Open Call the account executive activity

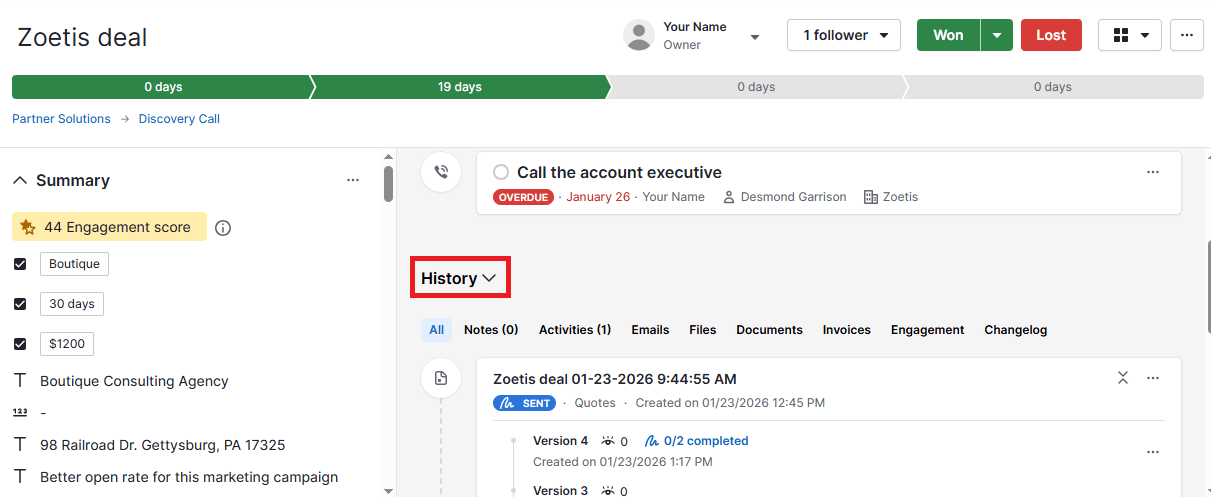619,172
